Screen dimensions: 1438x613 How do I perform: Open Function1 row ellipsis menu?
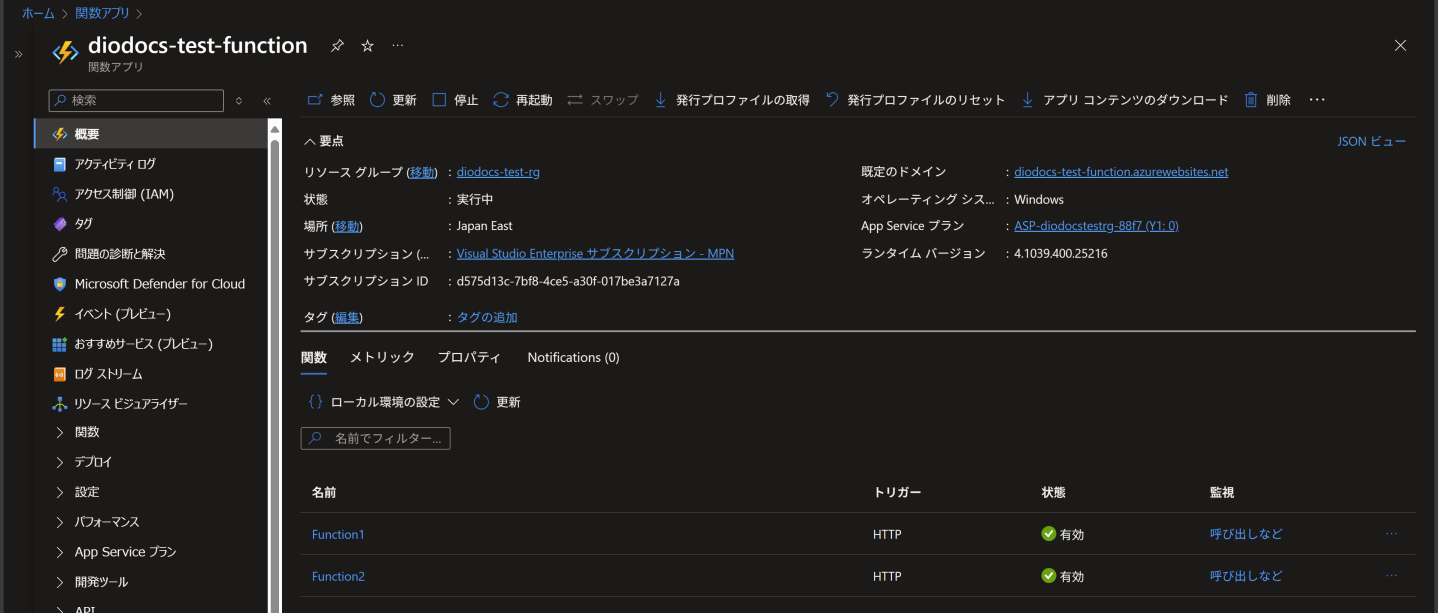pyautogui.click(x=1391, y=534)
